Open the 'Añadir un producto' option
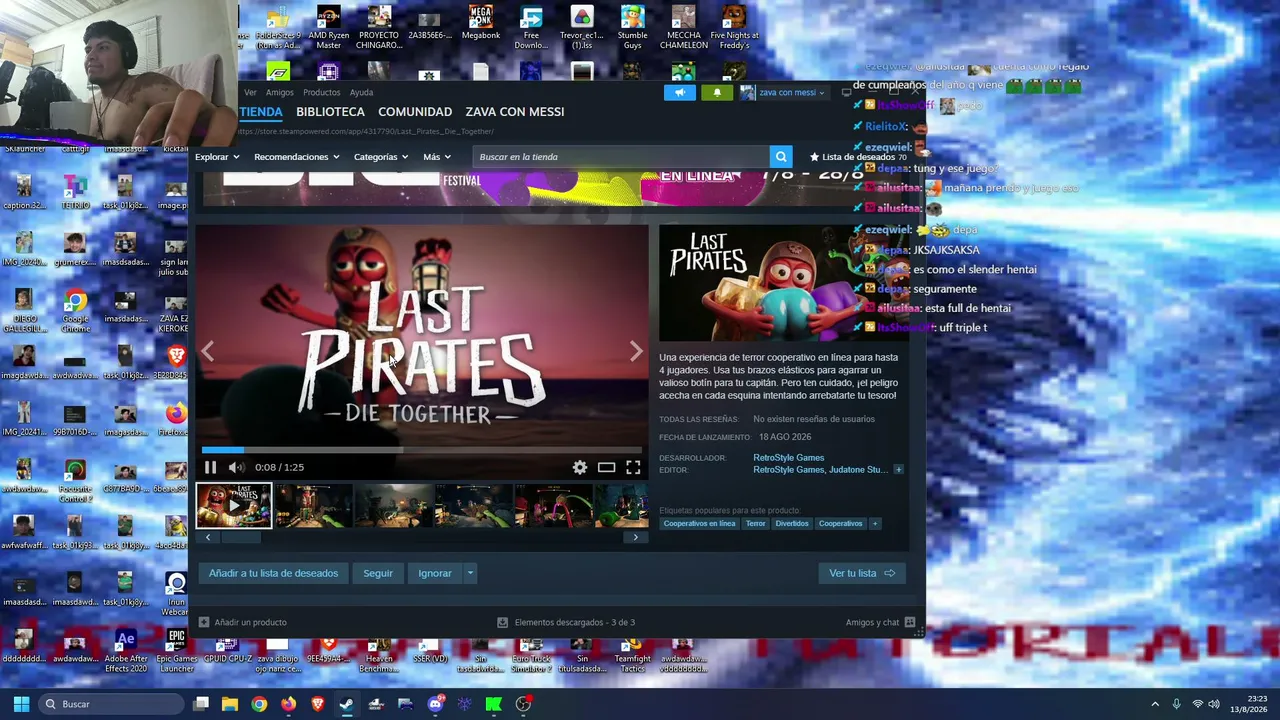Image resolution: width=1280 pixels, height=720 pixels. tap(243, 622)
